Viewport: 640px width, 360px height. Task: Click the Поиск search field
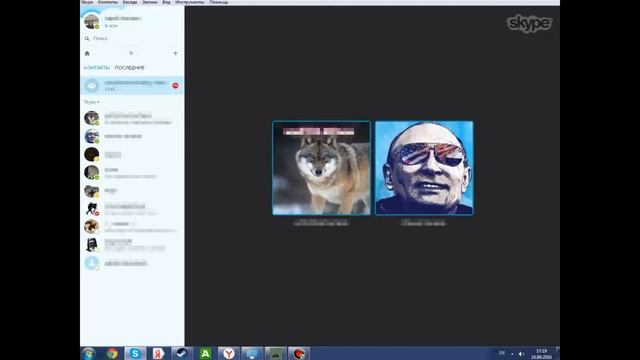point(132,38)
